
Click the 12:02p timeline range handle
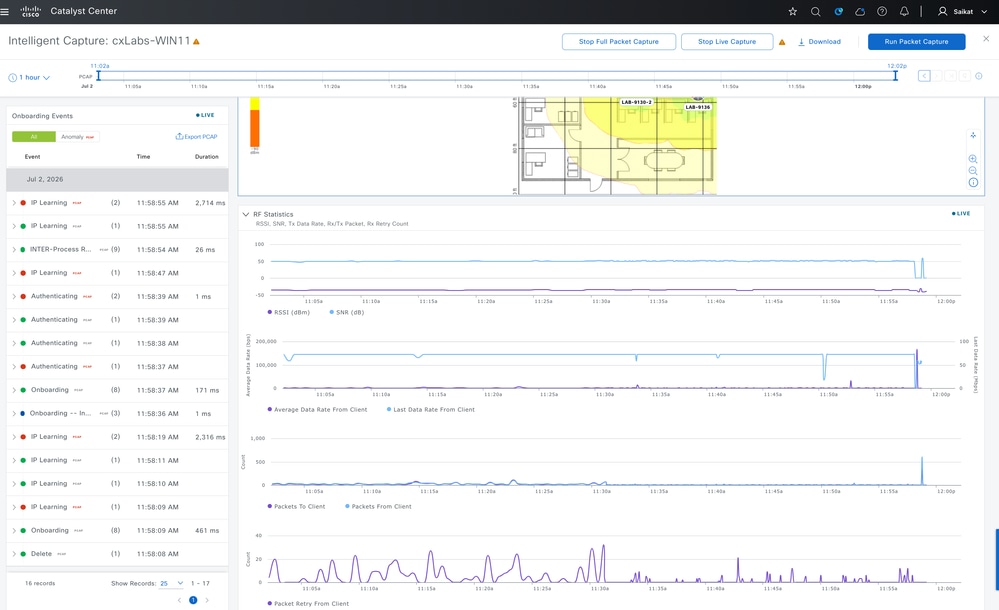tap(895, 76)
